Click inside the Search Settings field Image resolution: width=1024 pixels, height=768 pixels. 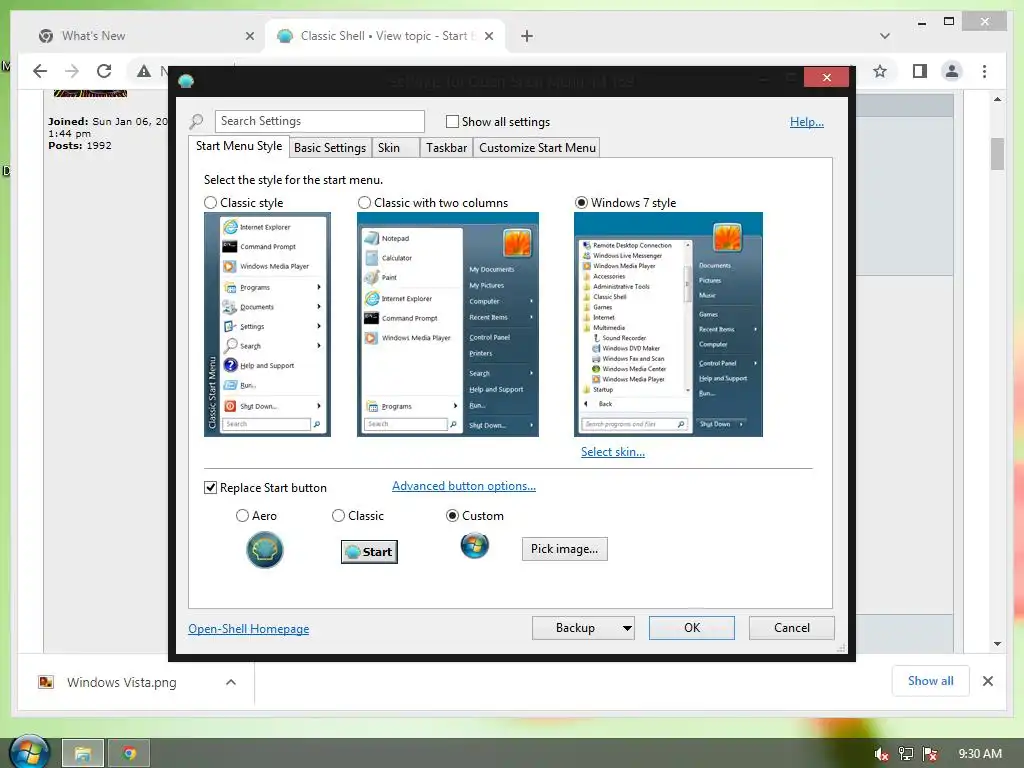tap(319, 121)
